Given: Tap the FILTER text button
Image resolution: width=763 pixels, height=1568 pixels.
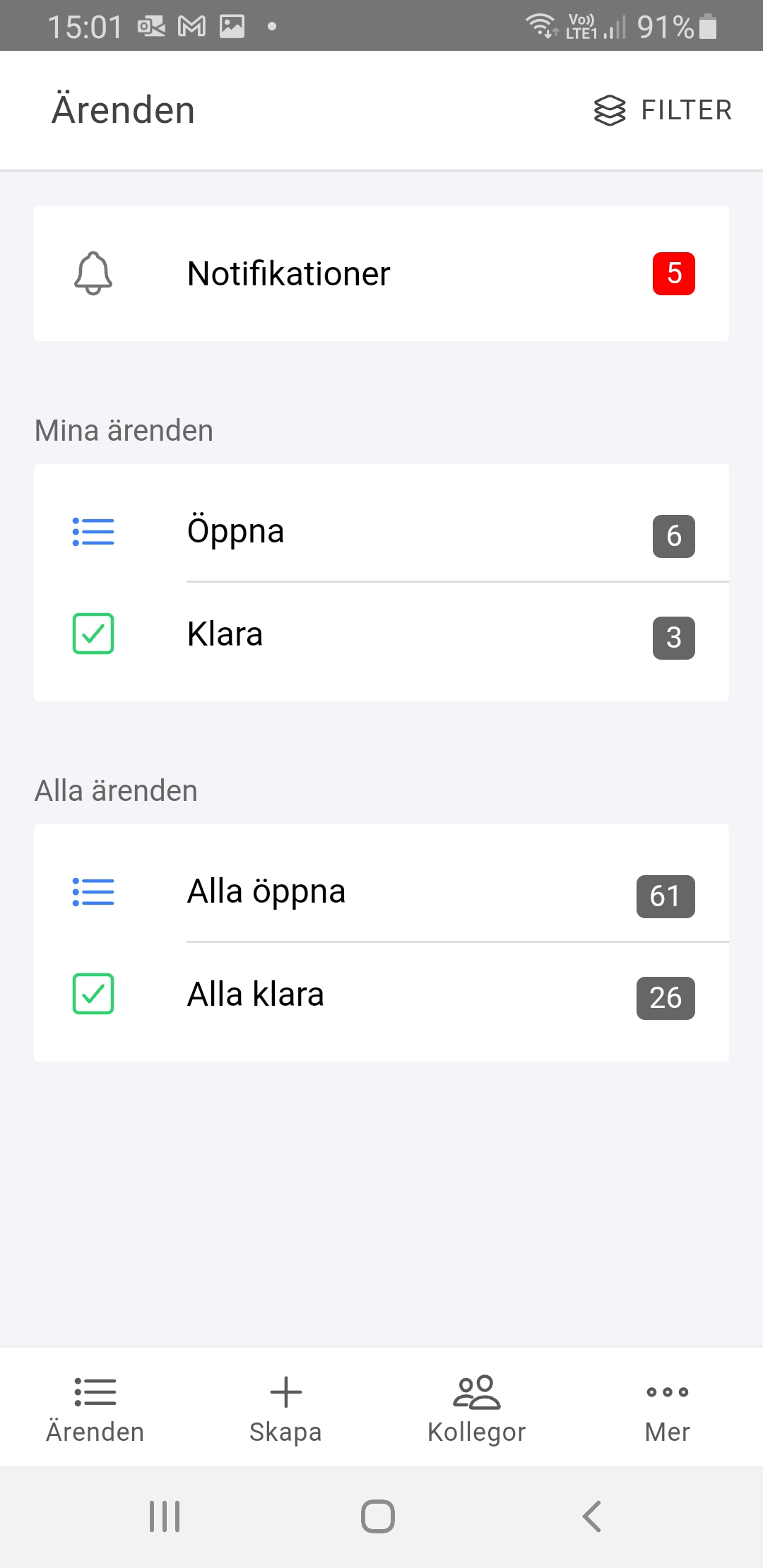Looking at the screenshot, I should pyautogui.click(x=686, y=111).
